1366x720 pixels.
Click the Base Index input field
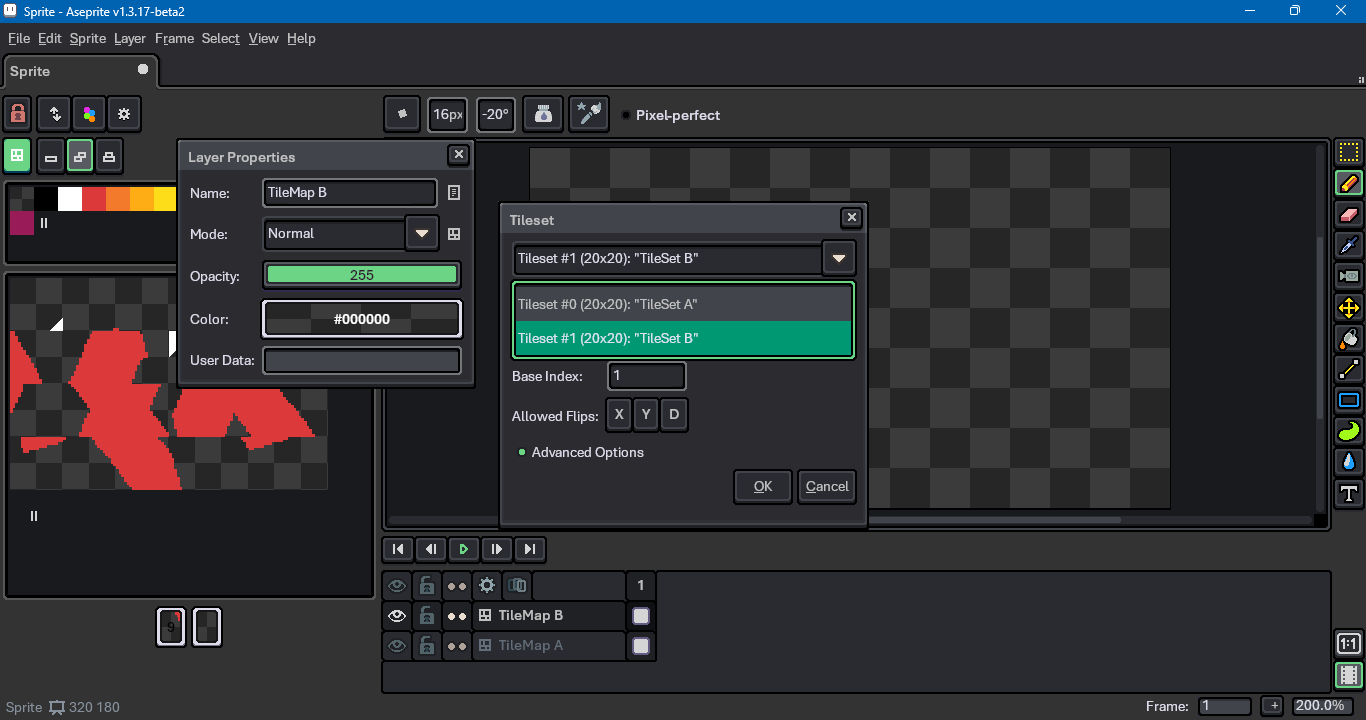click(646, 376)
